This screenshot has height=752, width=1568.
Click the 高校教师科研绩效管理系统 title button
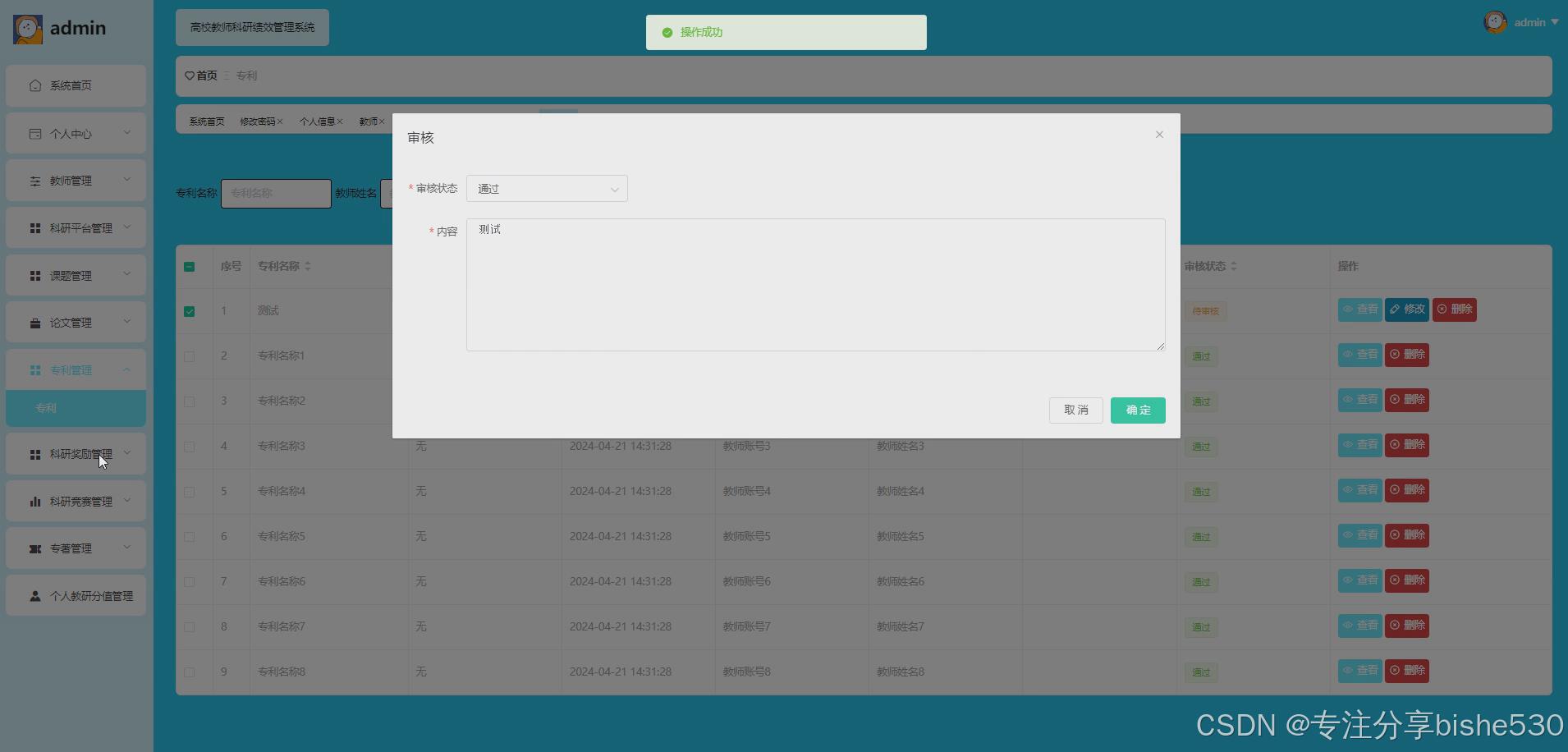(x=252, y=28)
